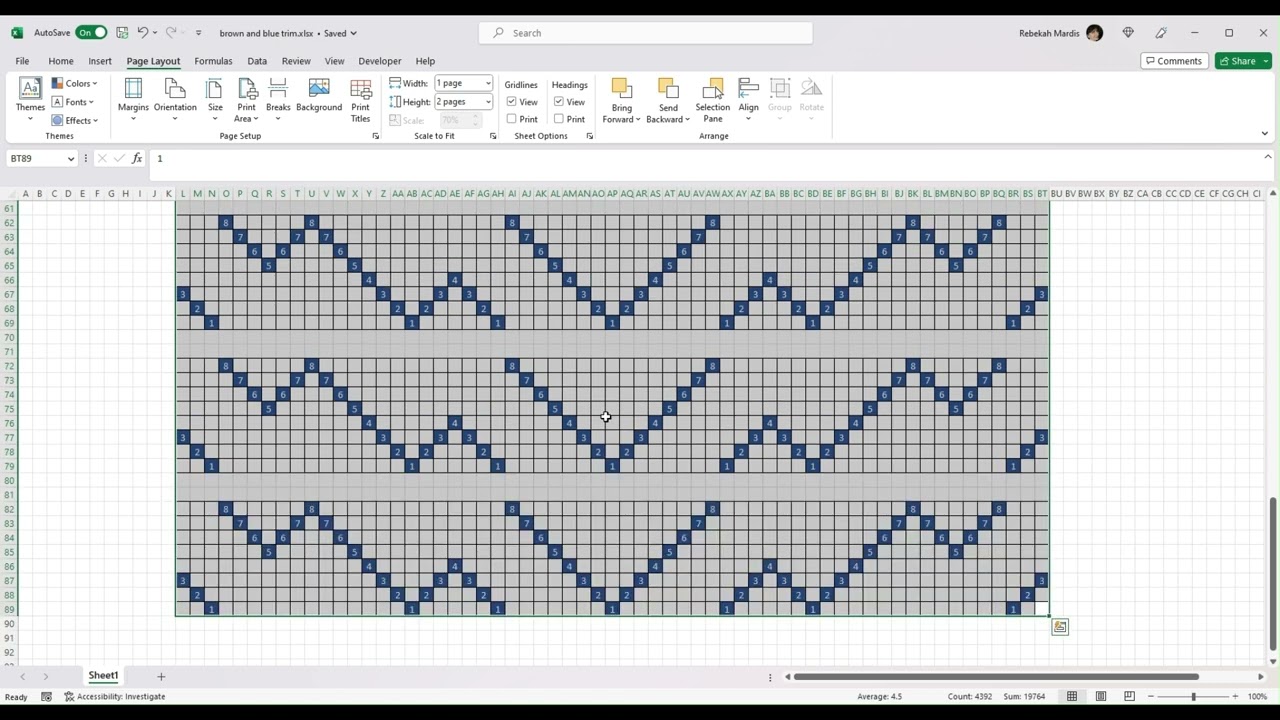Open the Width scale-to-fit dropdown
Screen dimensions: 1280x720
point(488,84)
